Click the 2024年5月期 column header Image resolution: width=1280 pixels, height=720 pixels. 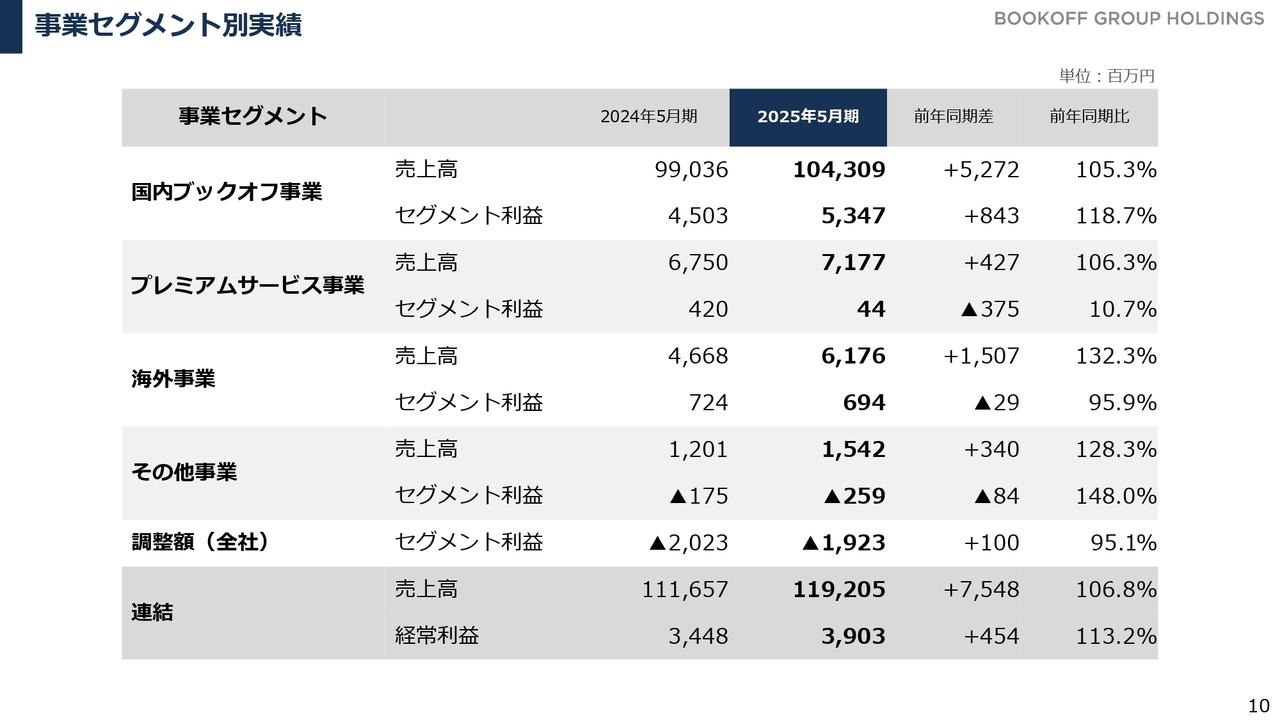[649, 117]
